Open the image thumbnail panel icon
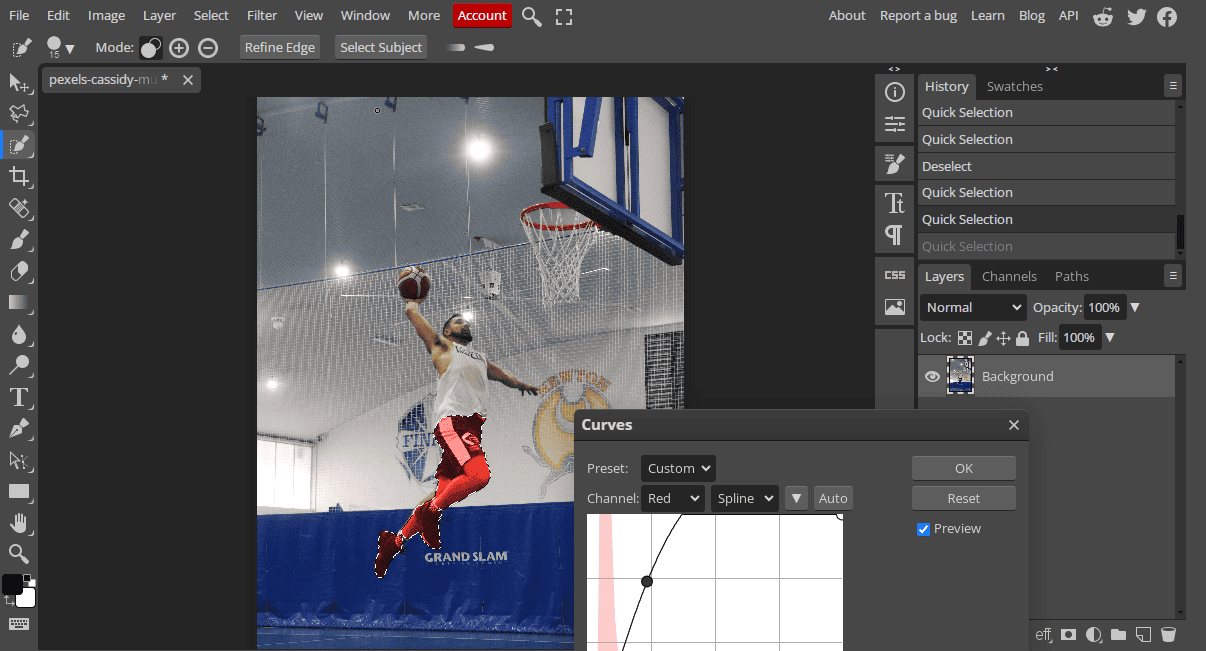 pyautogui.click(x=895, y=307)
